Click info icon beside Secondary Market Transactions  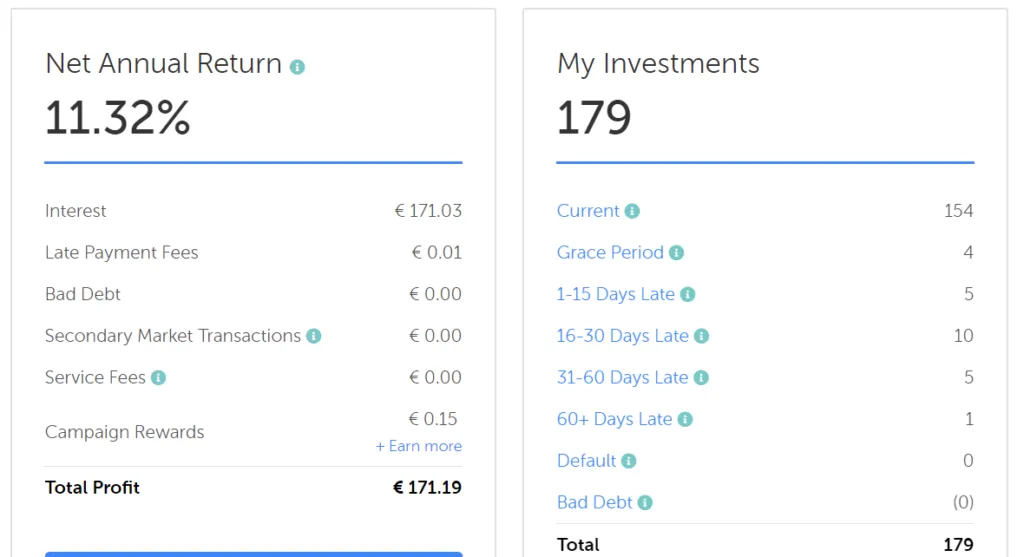[313, 336]
